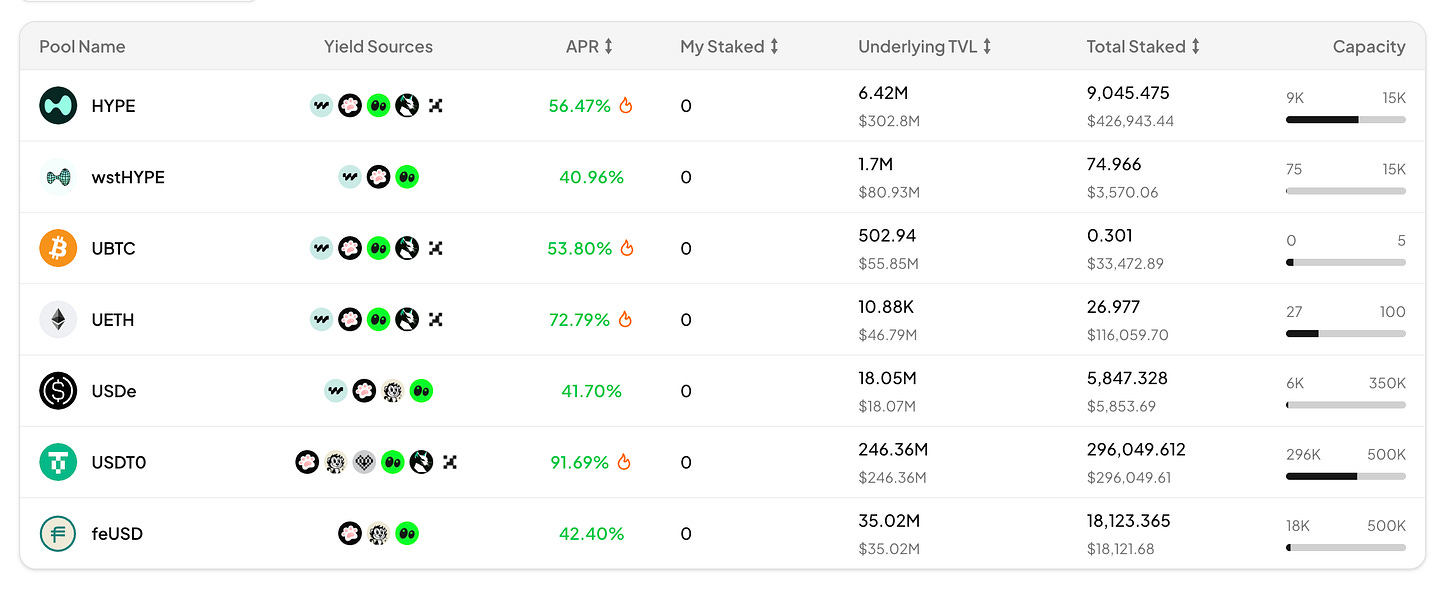
Task: Click the black bird yield icon in UETH row
Action: tap(406, 320)
